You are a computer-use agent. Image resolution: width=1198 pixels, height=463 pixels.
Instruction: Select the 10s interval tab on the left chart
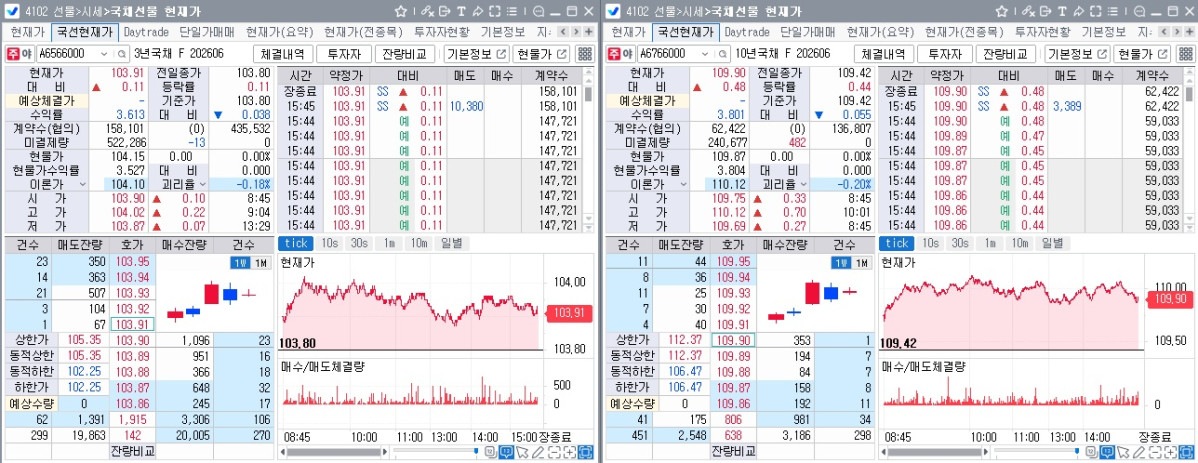coord(330,243)
